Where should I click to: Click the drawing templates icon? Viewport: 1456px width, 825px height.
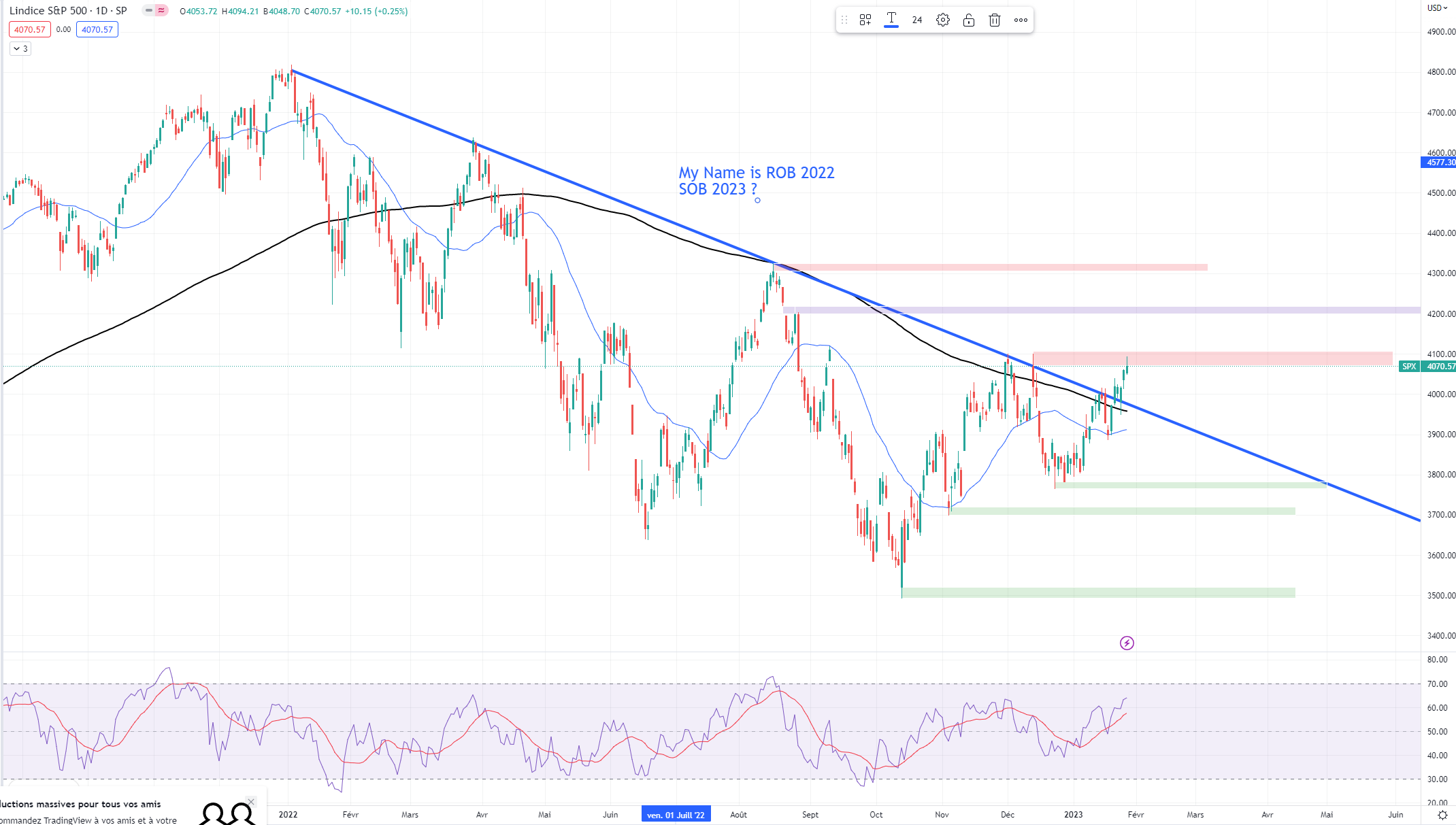coord(865,20)
